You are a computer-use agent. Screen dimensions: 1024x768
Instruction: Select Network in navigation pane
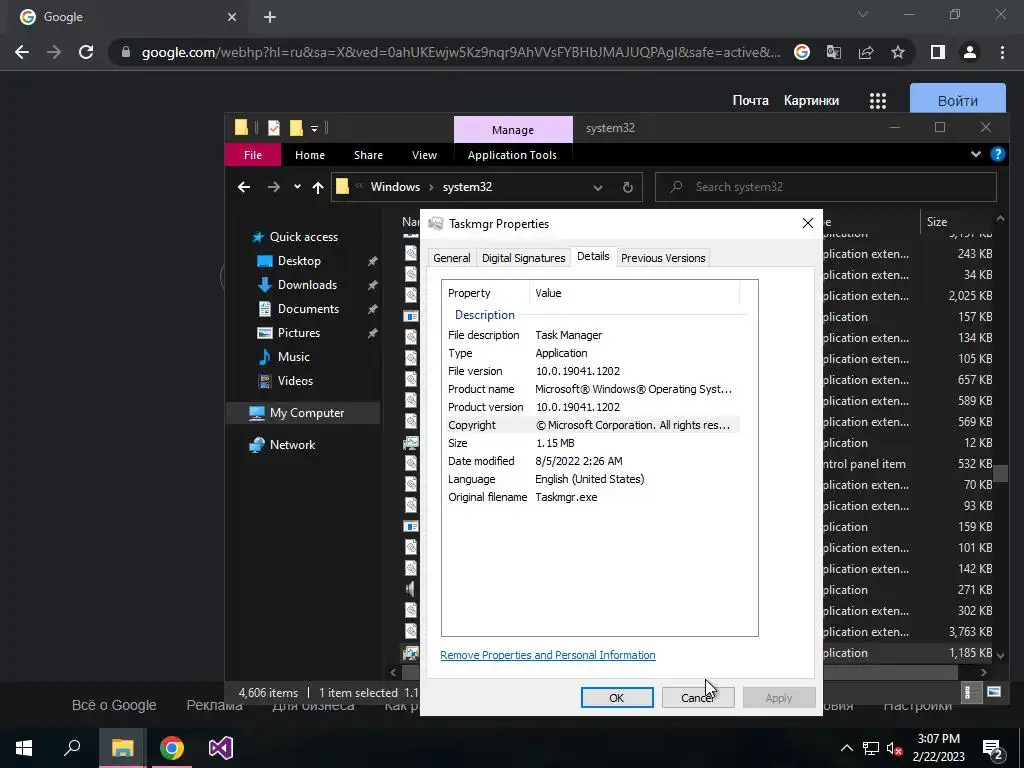292,445
